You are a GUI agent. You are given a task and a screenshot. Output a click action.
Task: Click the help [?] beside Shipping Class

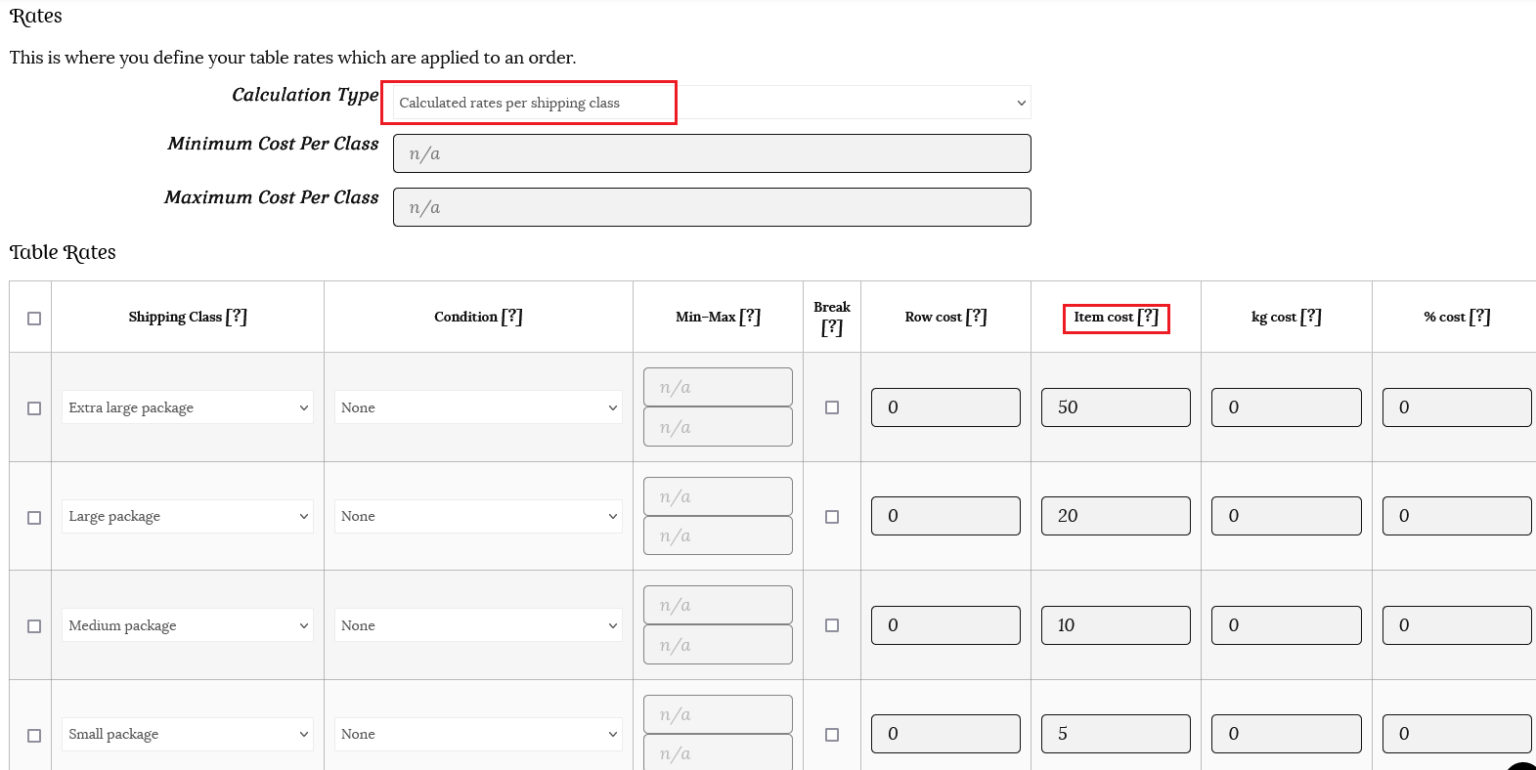coord(236,317)
